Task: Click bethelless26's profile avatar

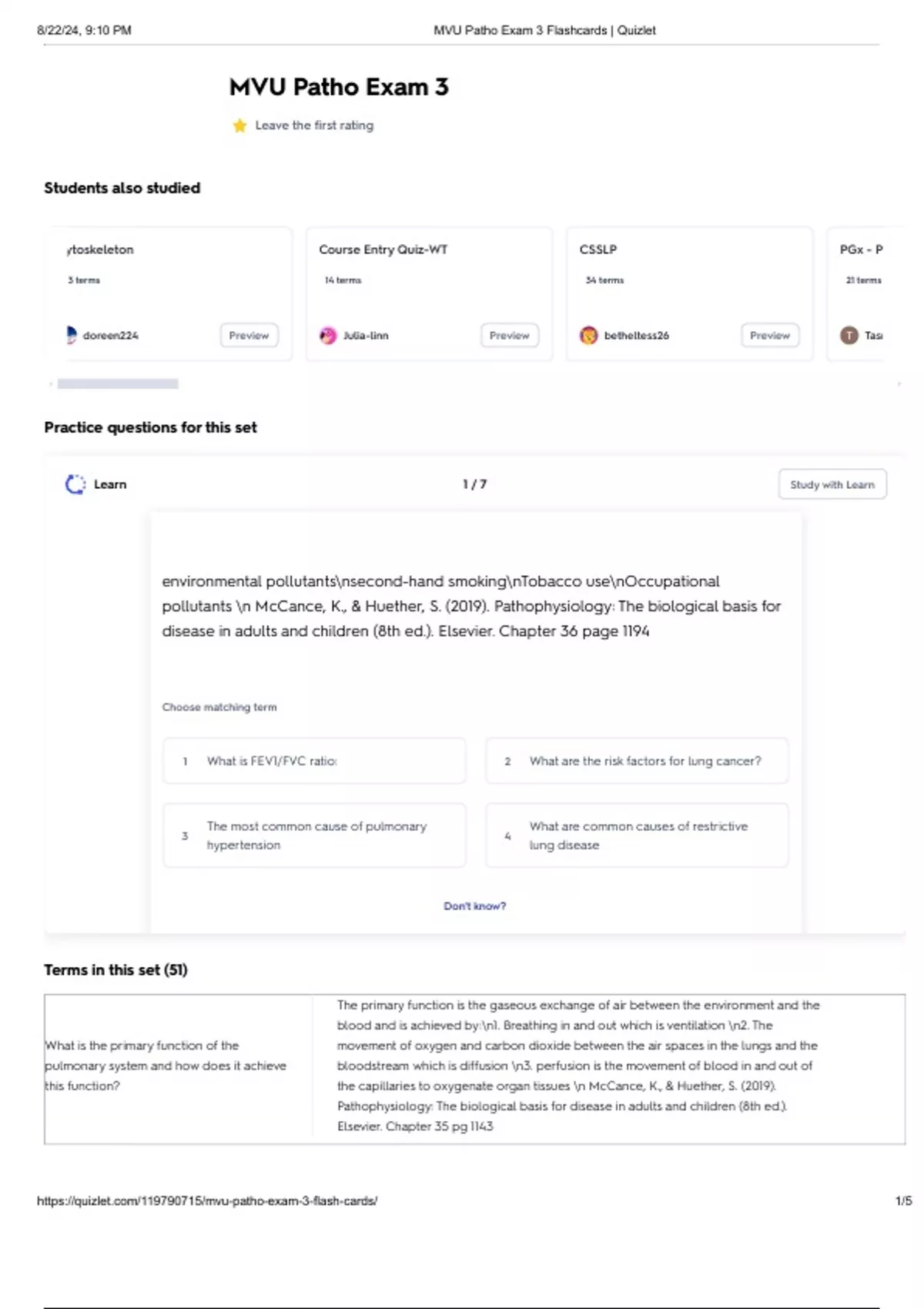Action: pos(588,336)
